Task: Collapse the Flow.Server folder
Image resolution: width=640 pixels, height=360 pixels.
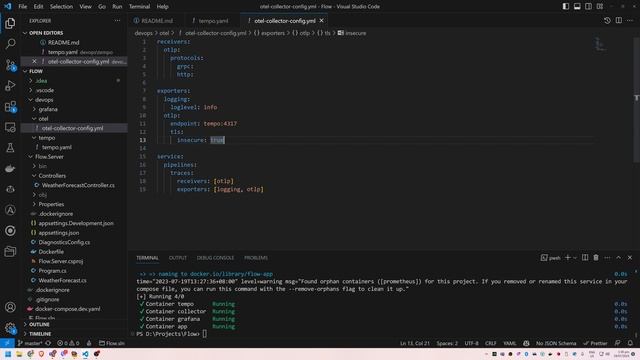Action: pos(49,157)
